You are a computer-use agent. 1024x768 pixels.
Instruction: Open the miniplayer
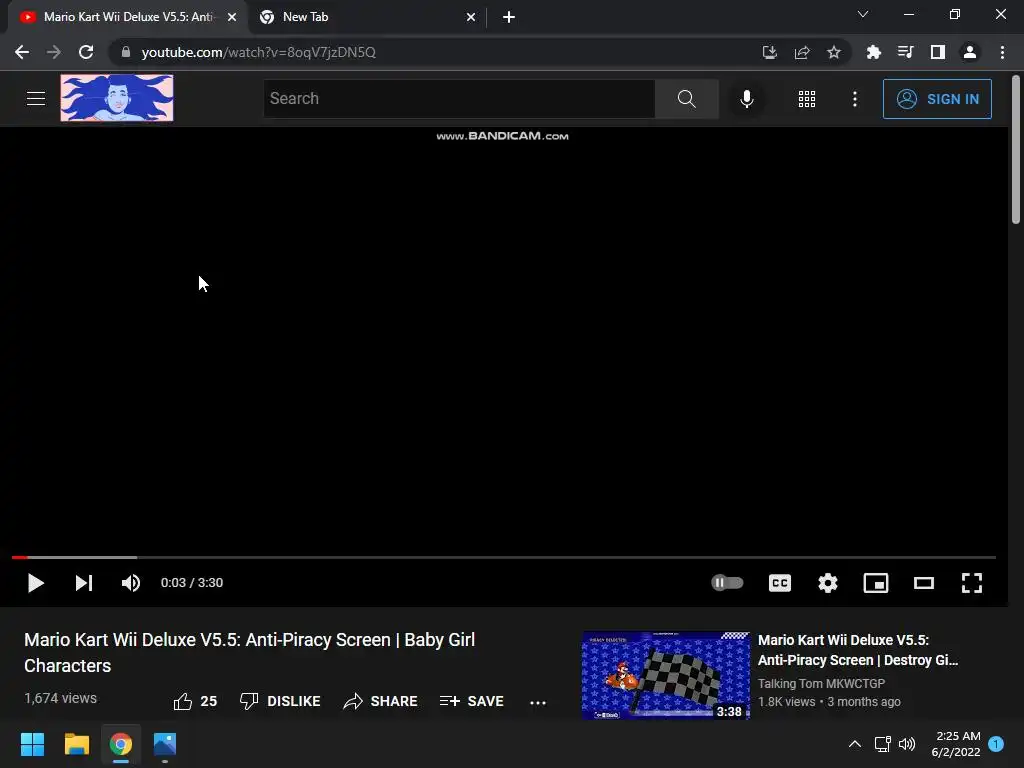pyautogui.click(x=876, y=583)
